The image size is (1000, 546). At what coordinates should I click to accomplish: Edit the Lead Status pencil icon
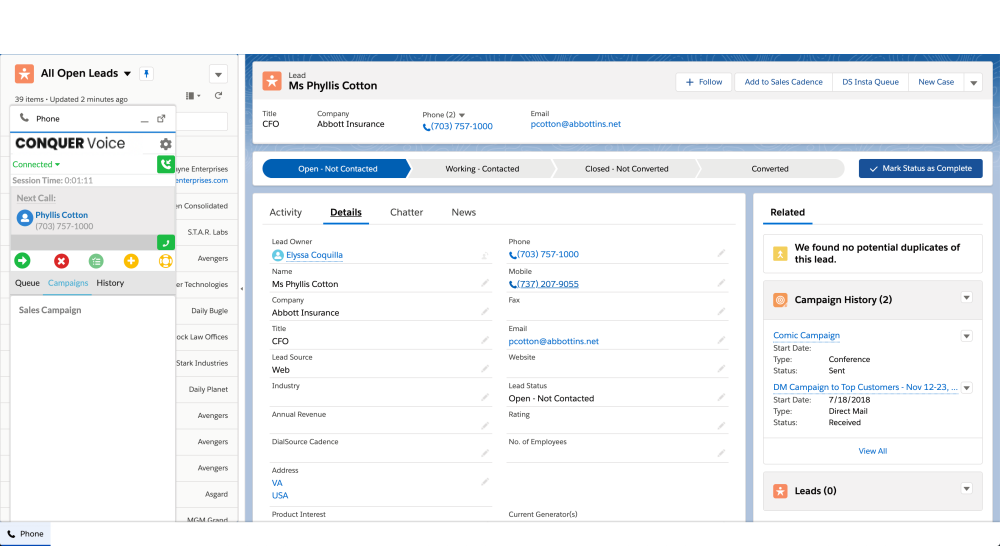[x=721, y=397]
